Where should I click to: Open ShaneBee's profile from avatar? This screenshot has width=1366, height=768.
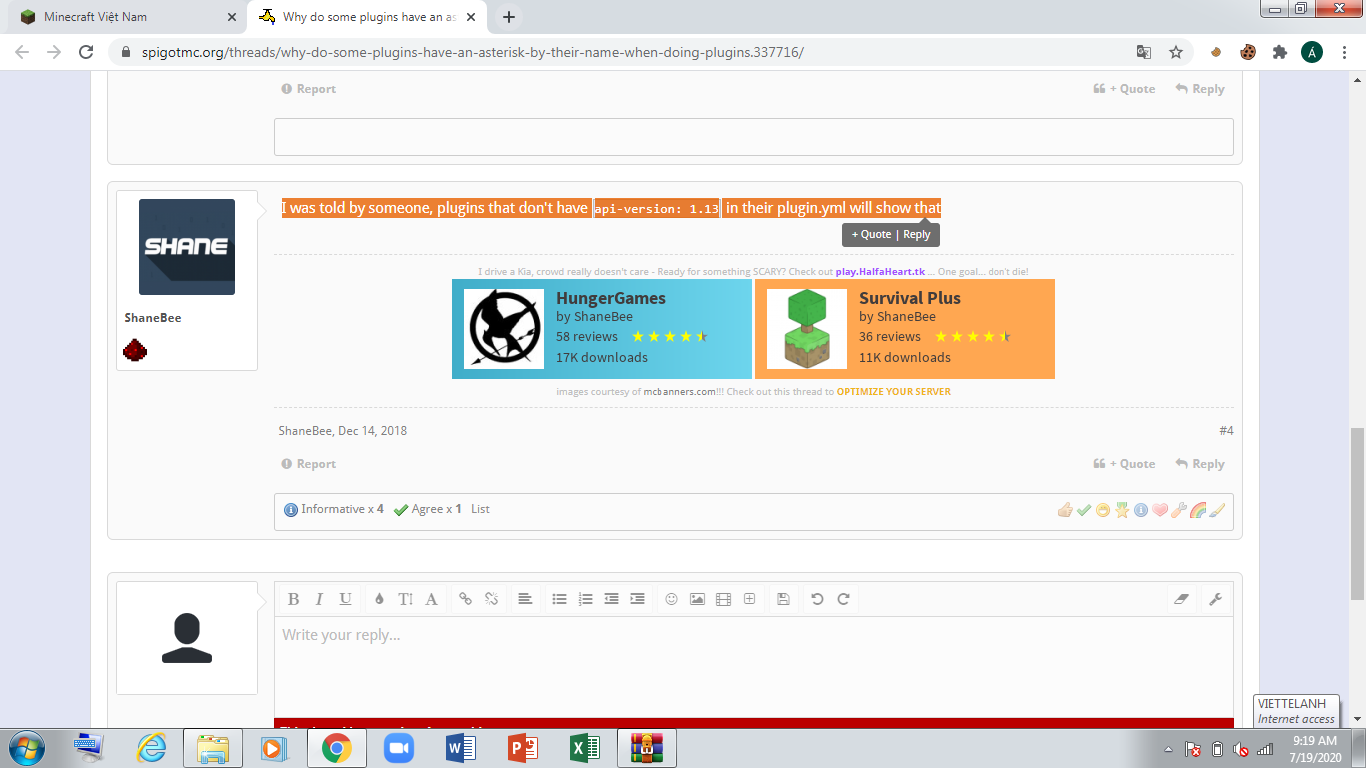187,247
